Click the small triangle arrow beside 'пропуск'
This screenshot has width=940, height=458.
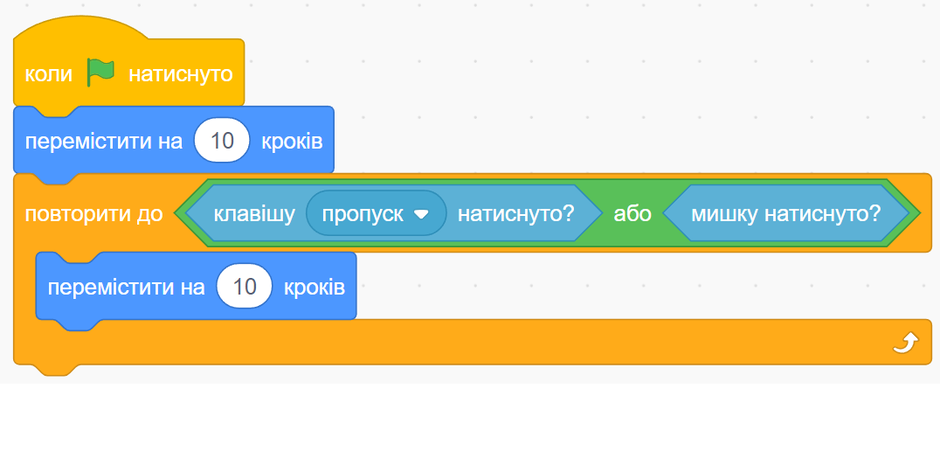click(x=421, y=214)
